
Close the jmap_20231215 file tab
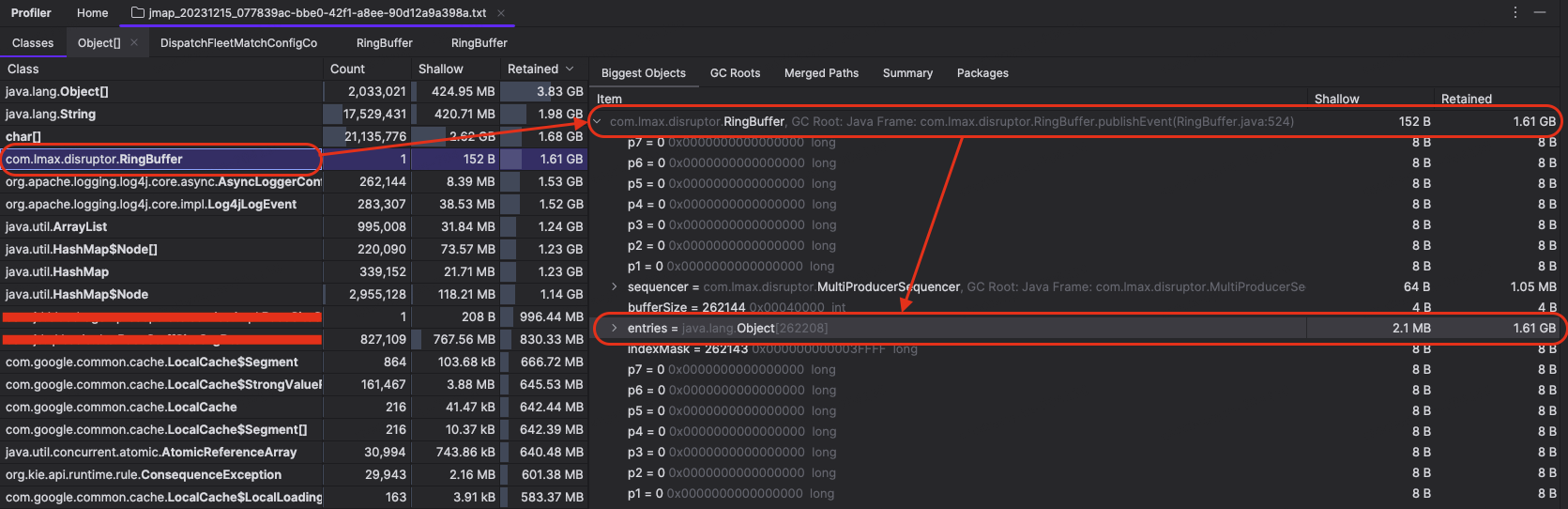[501, 13]
